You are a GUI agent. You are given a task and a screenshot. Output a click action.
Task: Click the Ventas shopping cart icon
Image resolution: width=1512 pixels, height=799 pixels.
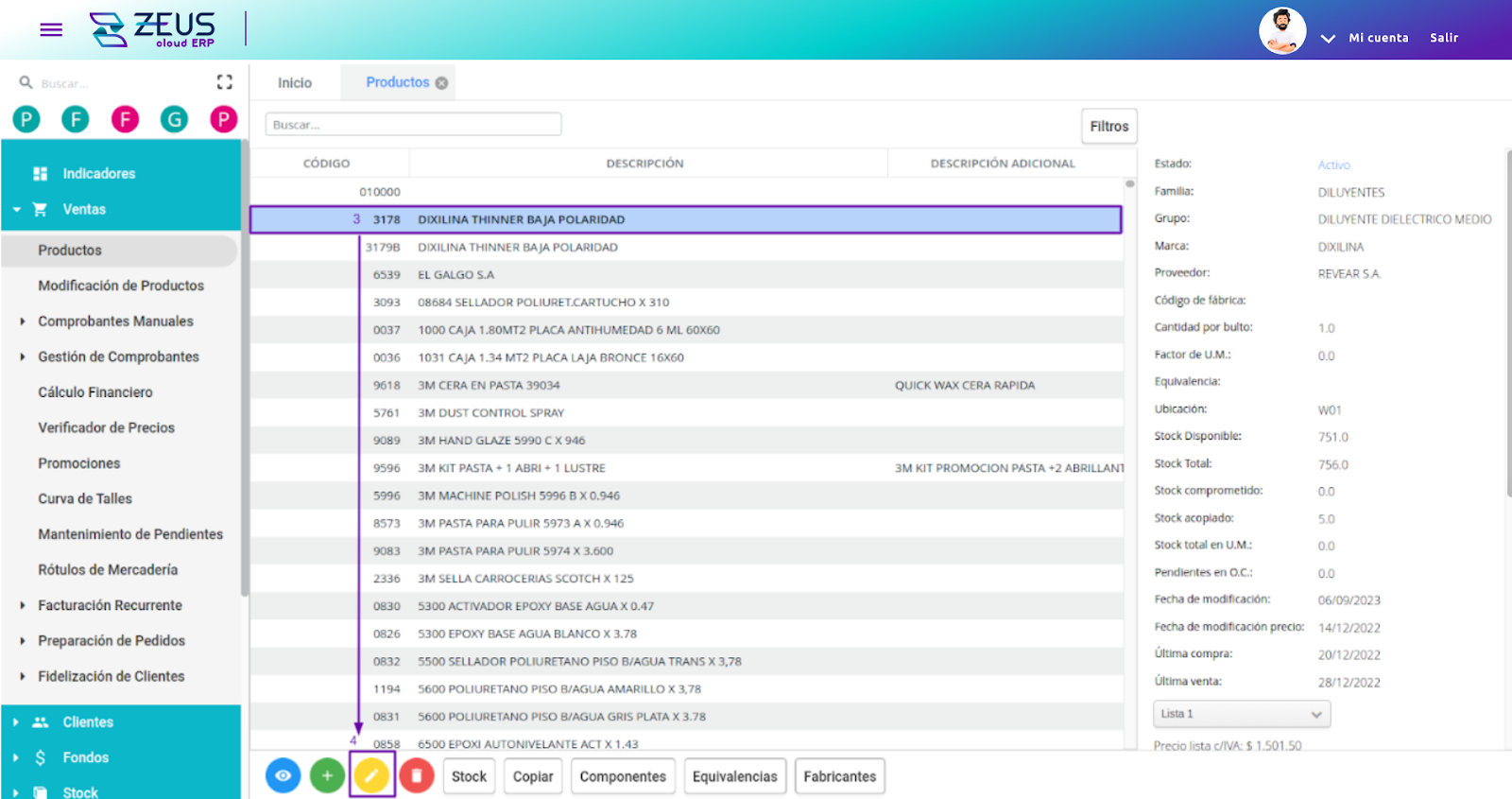(40, 210)
